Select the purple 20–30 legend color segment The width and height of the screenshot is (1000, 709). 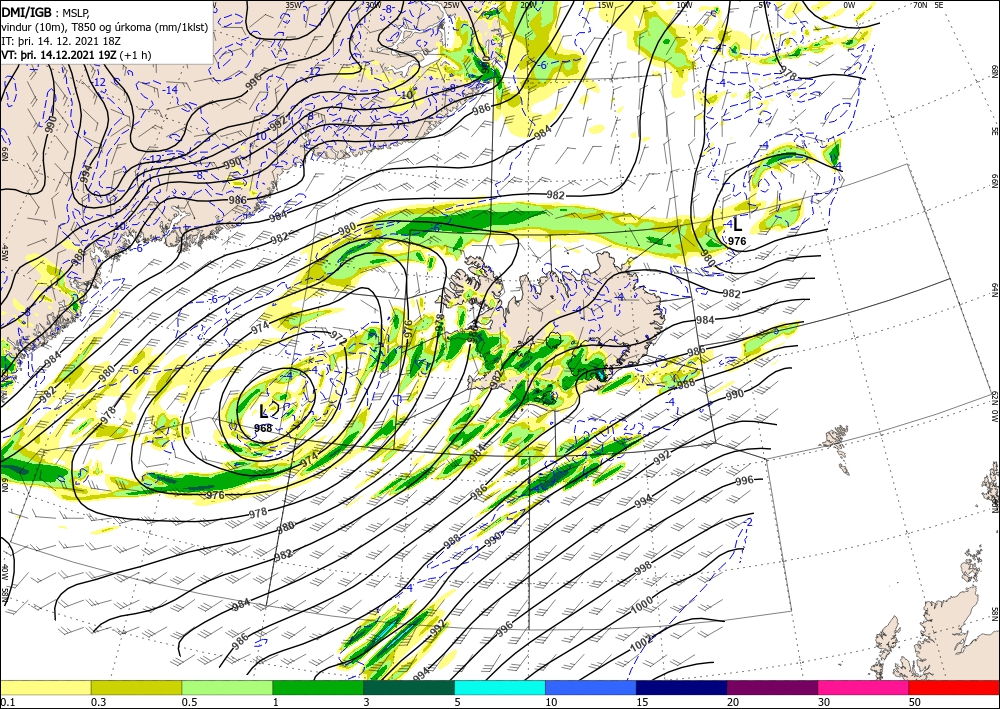click(x=772, y=687)
